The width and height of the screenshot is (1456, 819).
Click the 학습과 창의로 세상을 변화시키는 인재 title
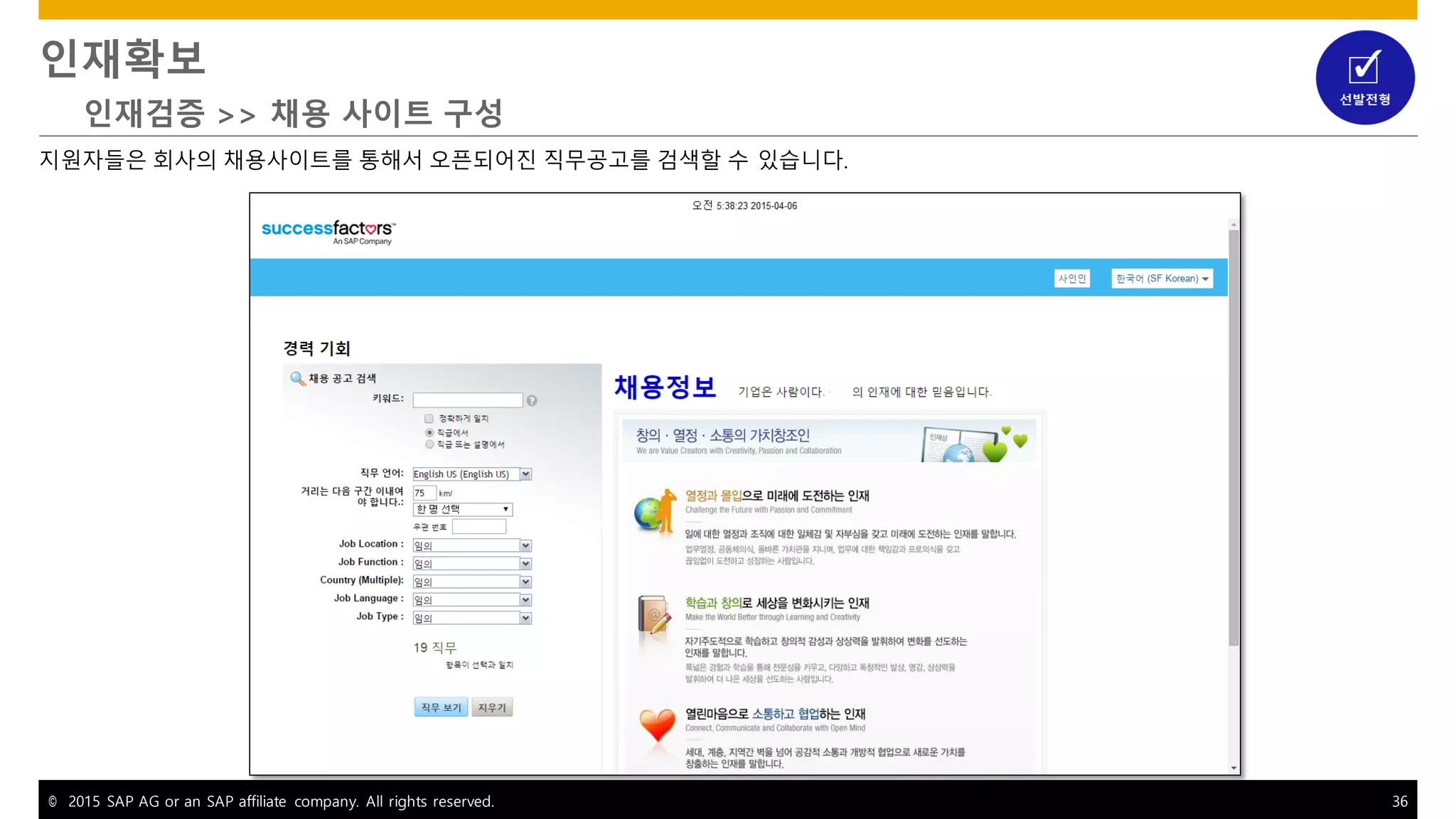(777, 603)
